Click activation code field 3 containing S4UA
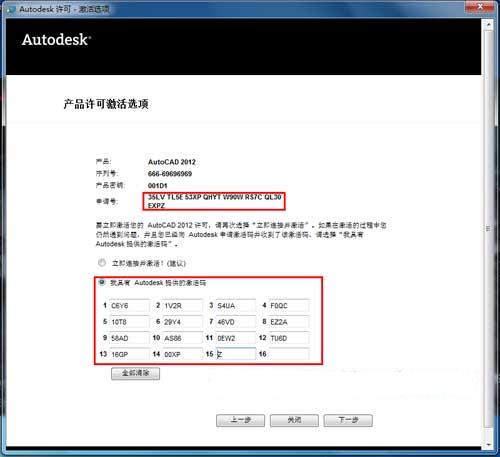 coord(236,306)
